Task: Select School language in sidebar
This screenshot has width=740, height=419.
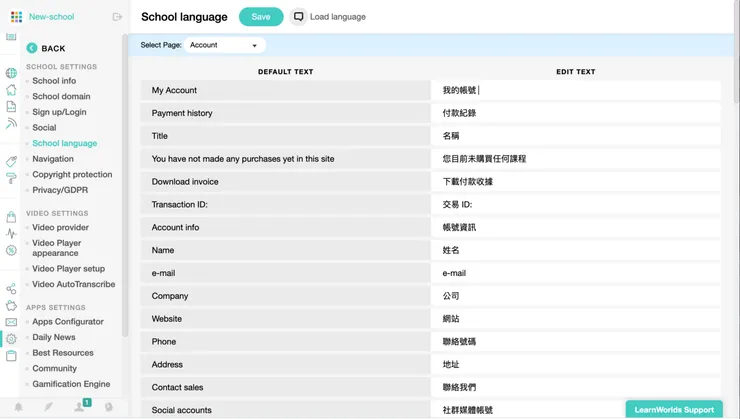Action: click(65, 143)
